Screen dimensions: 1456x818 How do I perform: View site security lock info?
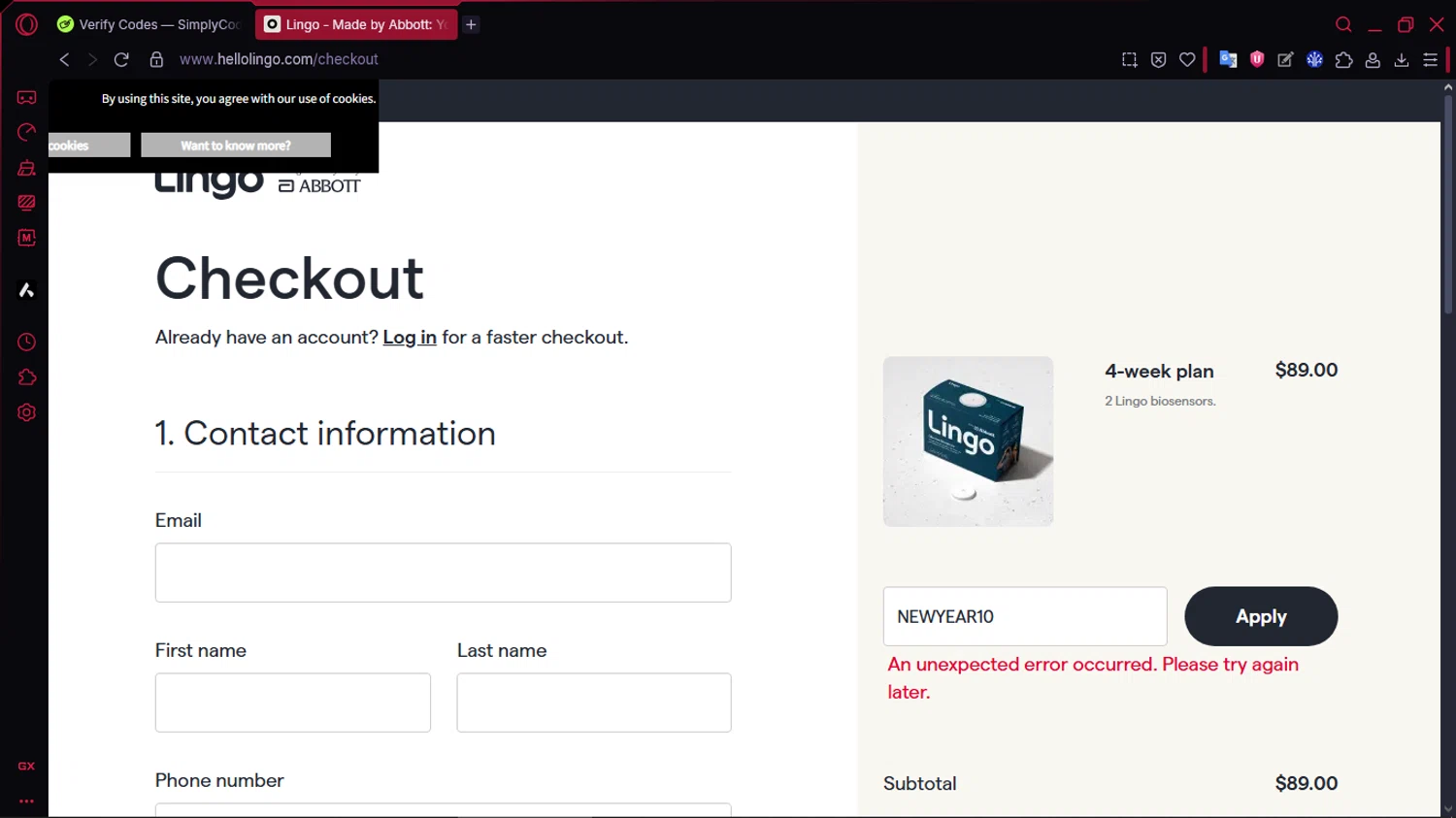click(156, 59)
